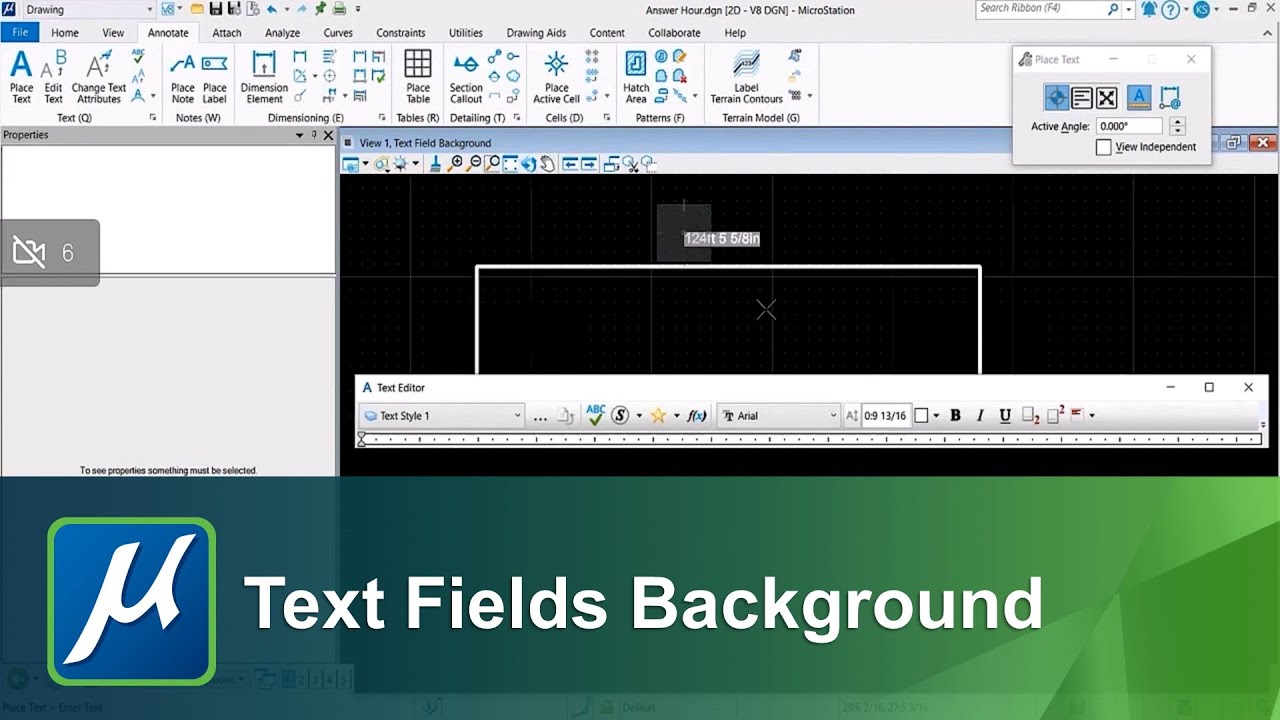
Task: Select the Place Text tool in ribbon
Action: (21, 77)
